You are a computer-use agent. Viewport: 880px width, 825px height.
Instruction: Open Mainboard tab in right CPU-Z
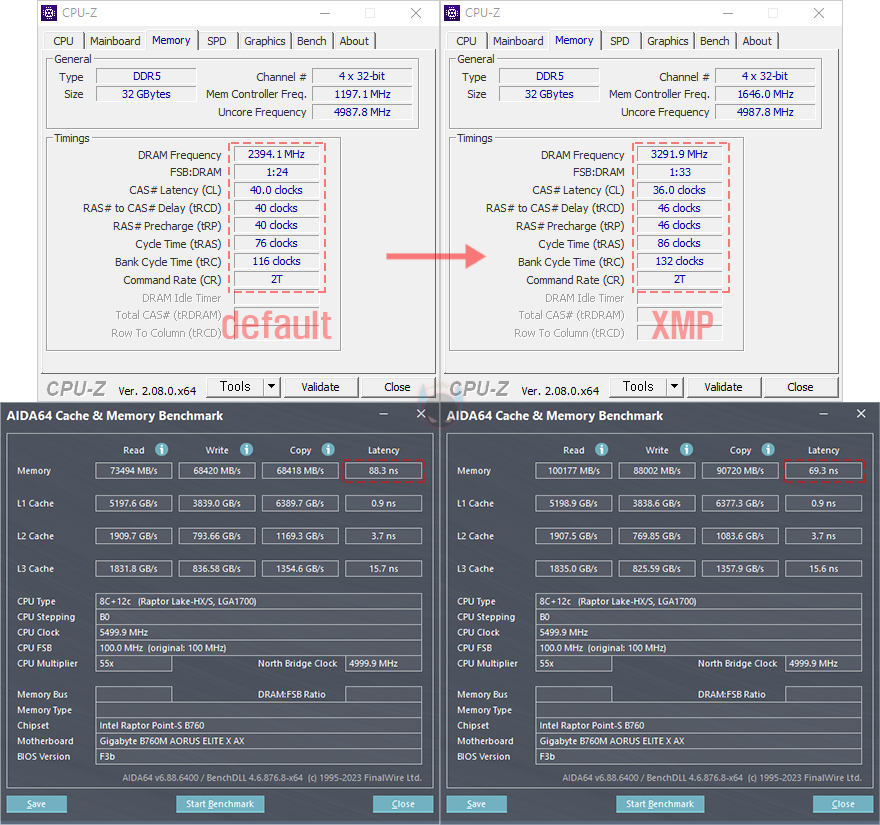[x=518, y=41]
